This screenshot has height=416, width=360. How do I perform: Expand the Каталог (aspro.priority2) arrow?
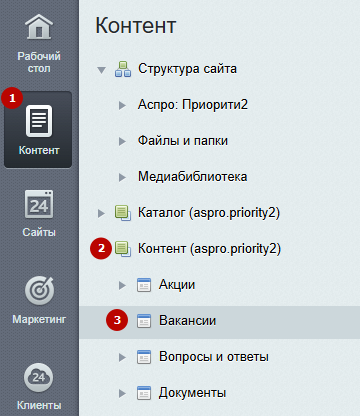click(x=101, y=213)
